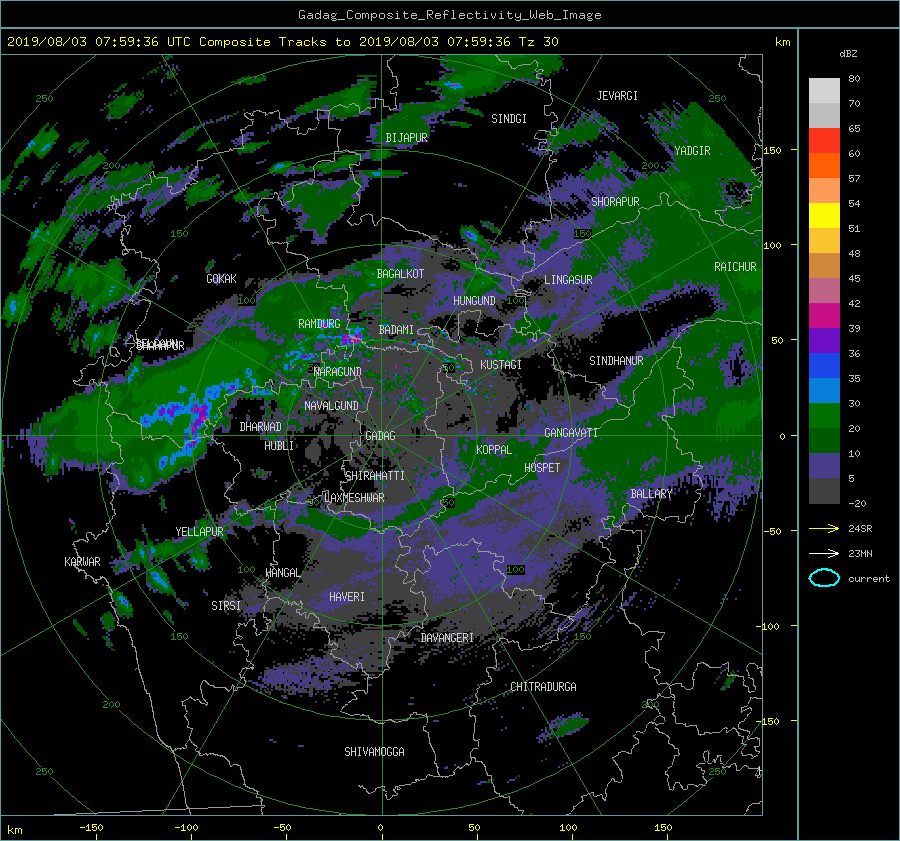
Task: Select the light gray 80 dBZ swatch
Action: click(x=824, y=91)
